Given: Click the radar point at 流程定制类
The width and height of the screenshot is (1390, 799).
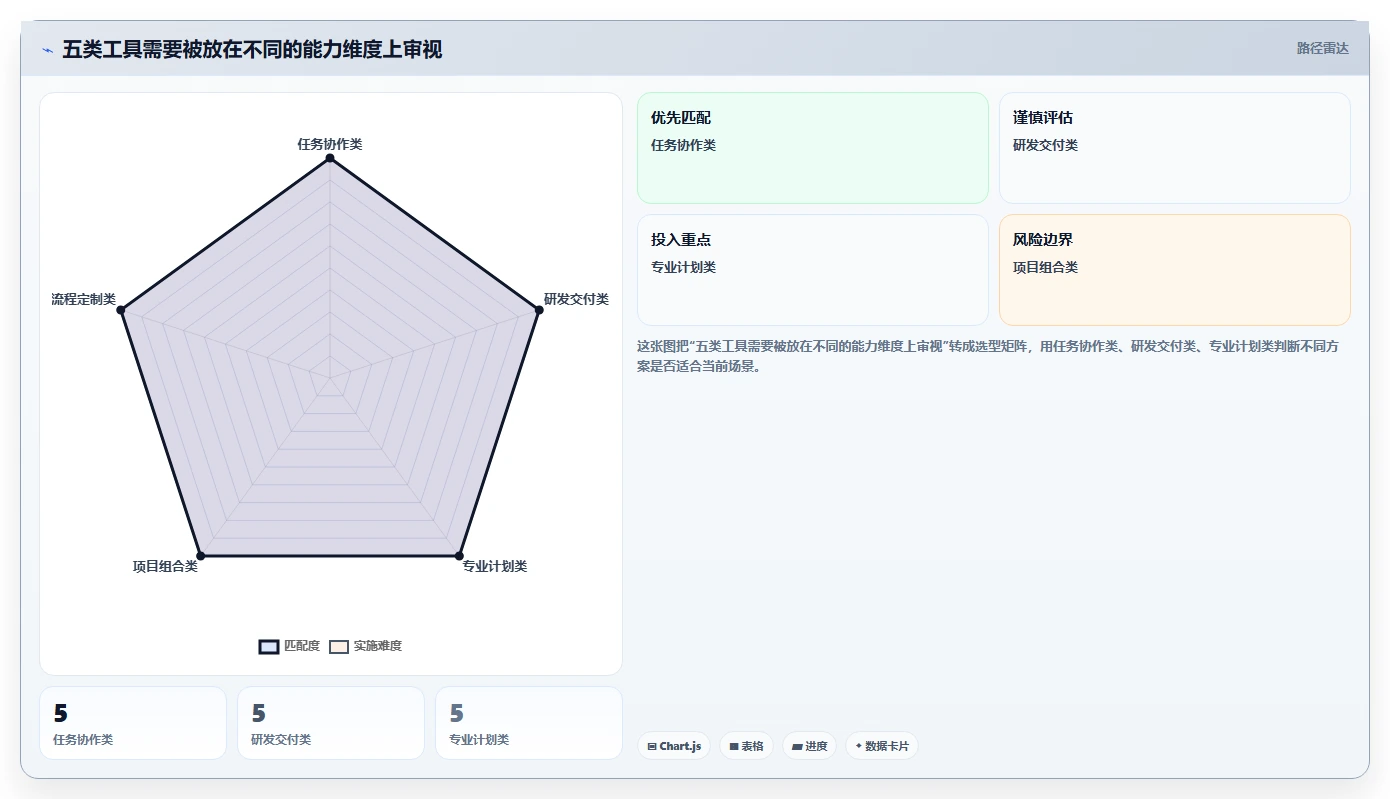Looking at the screenshot, I should (x=121, y=310).
